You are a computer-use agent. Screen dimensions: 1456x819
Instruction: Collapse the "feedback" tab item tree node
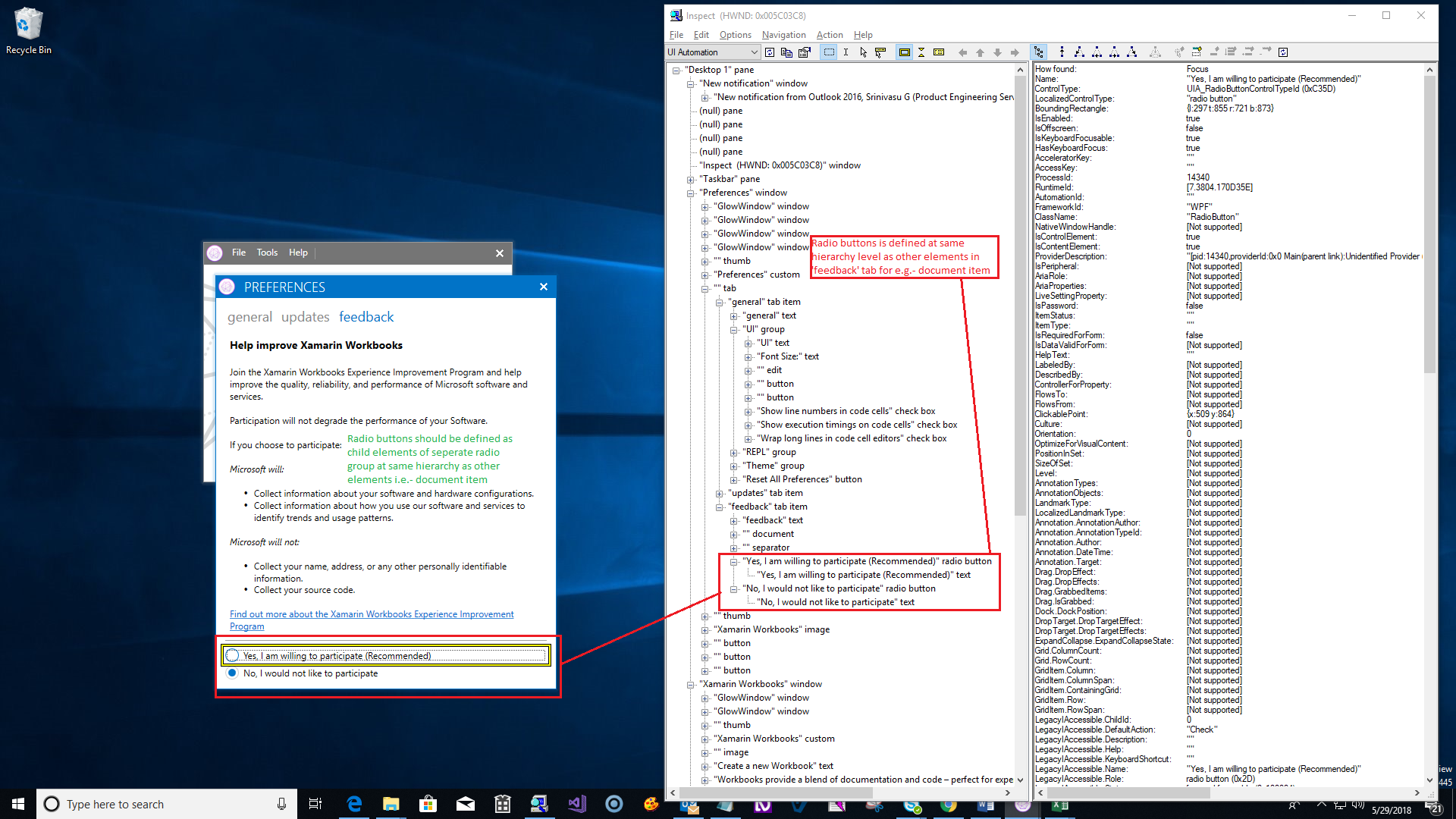tap(720, 507)
